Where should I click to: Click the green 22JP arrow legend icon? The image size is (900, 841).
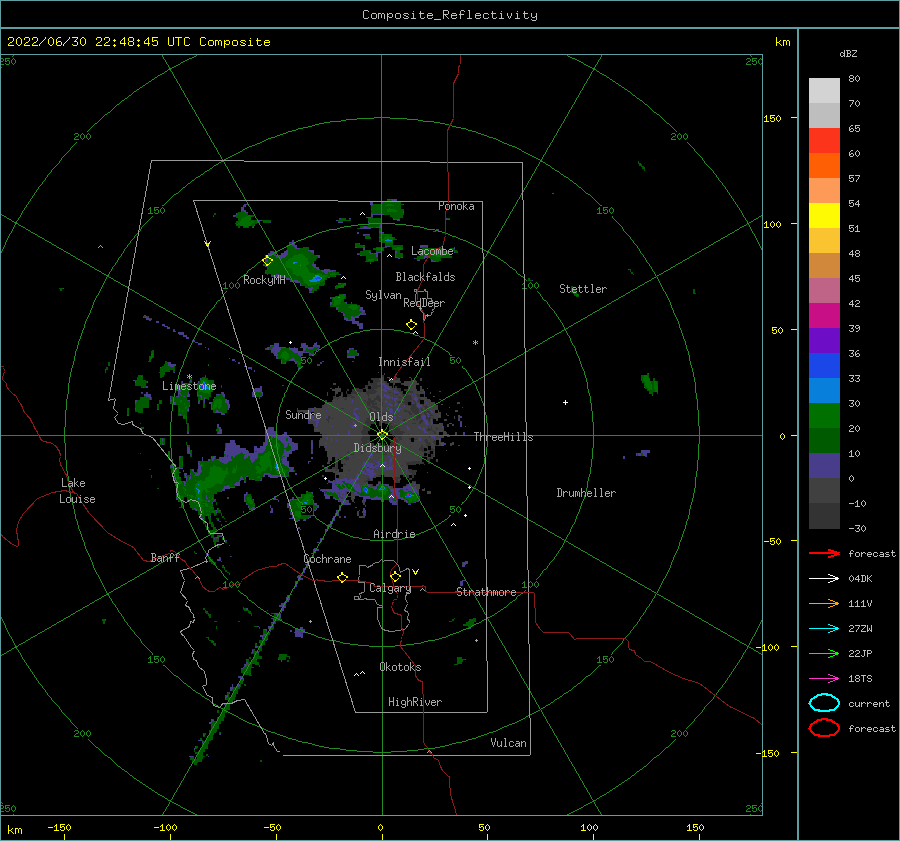point(824,653)
